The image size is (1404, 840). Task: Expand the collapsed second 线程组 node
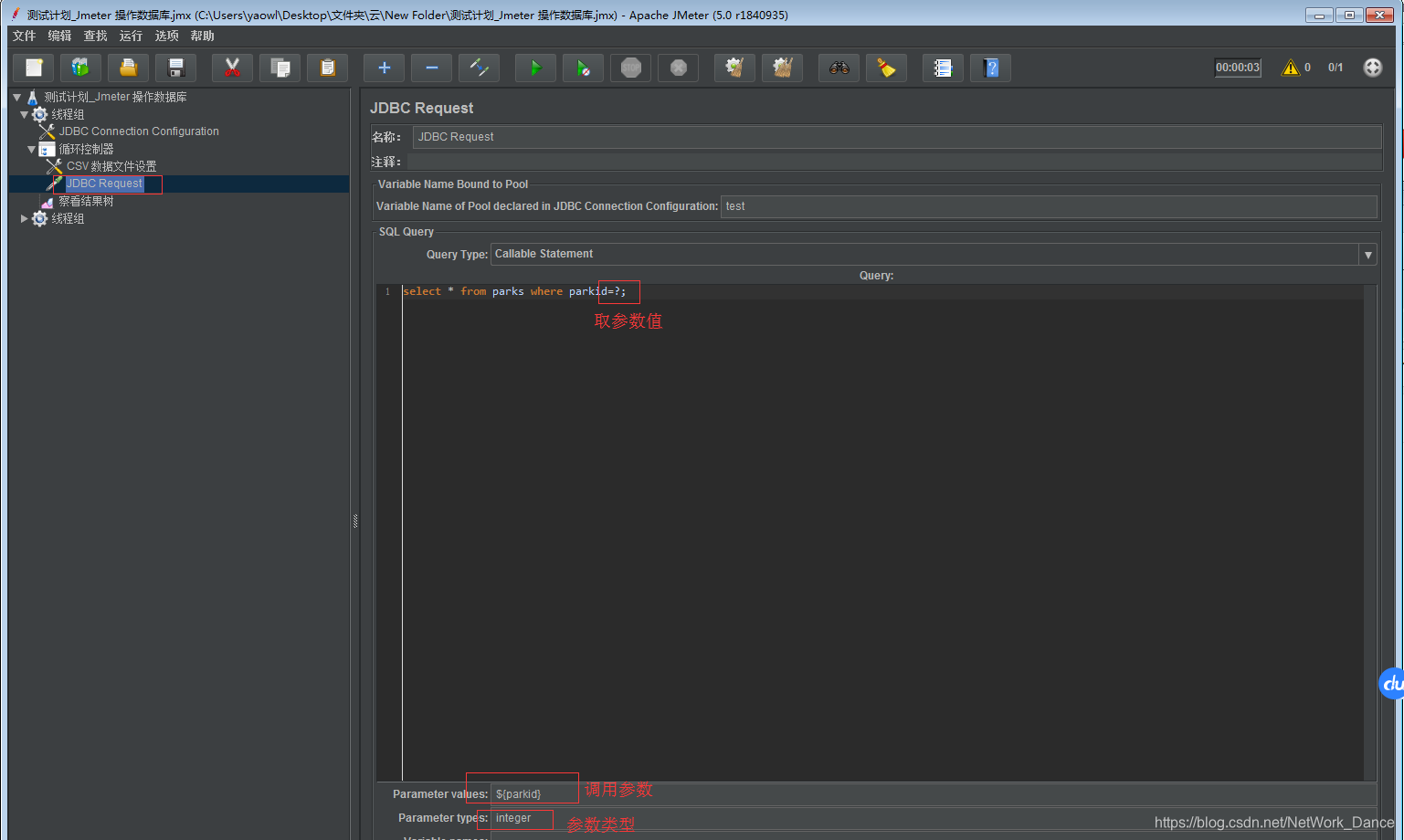click(x=25, y=218)
